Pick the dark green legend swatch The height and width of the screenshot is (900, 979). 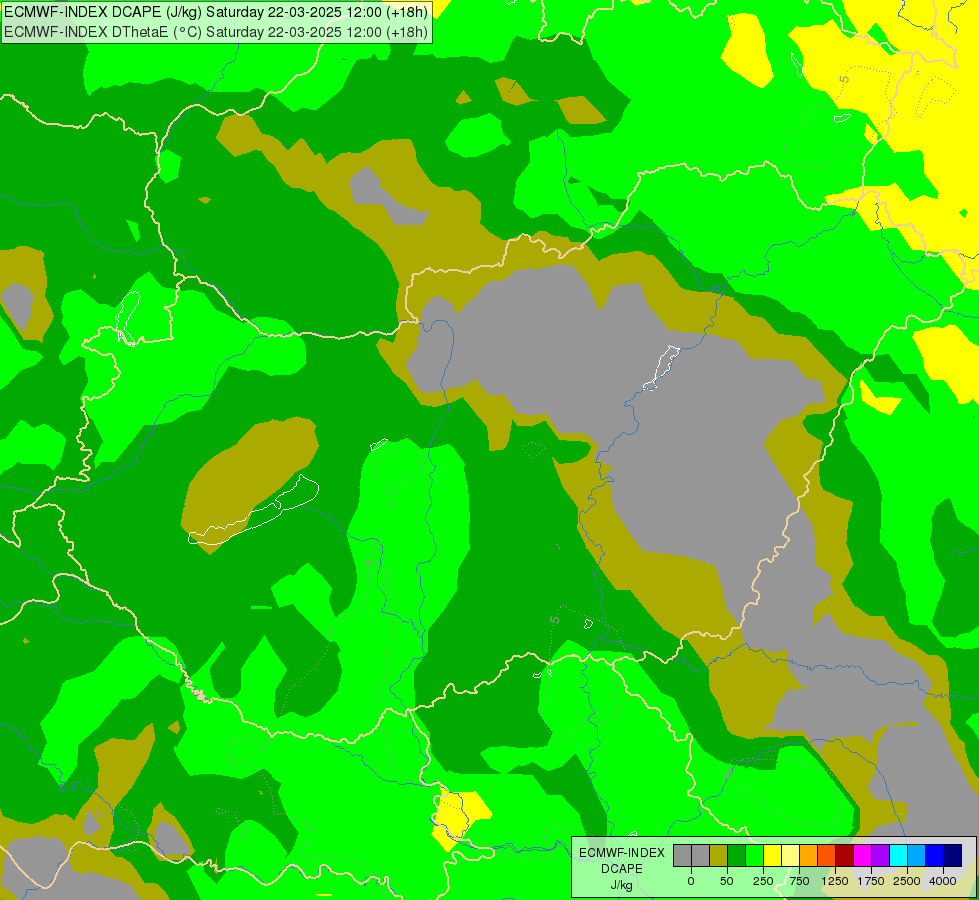[736, 855]
